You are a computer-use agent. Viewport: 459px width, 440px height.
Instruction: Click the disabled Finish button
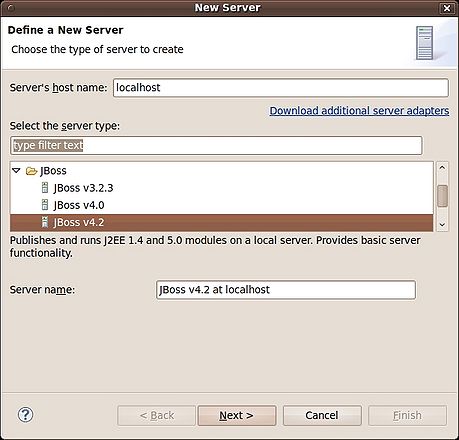[x=407, y=415]
